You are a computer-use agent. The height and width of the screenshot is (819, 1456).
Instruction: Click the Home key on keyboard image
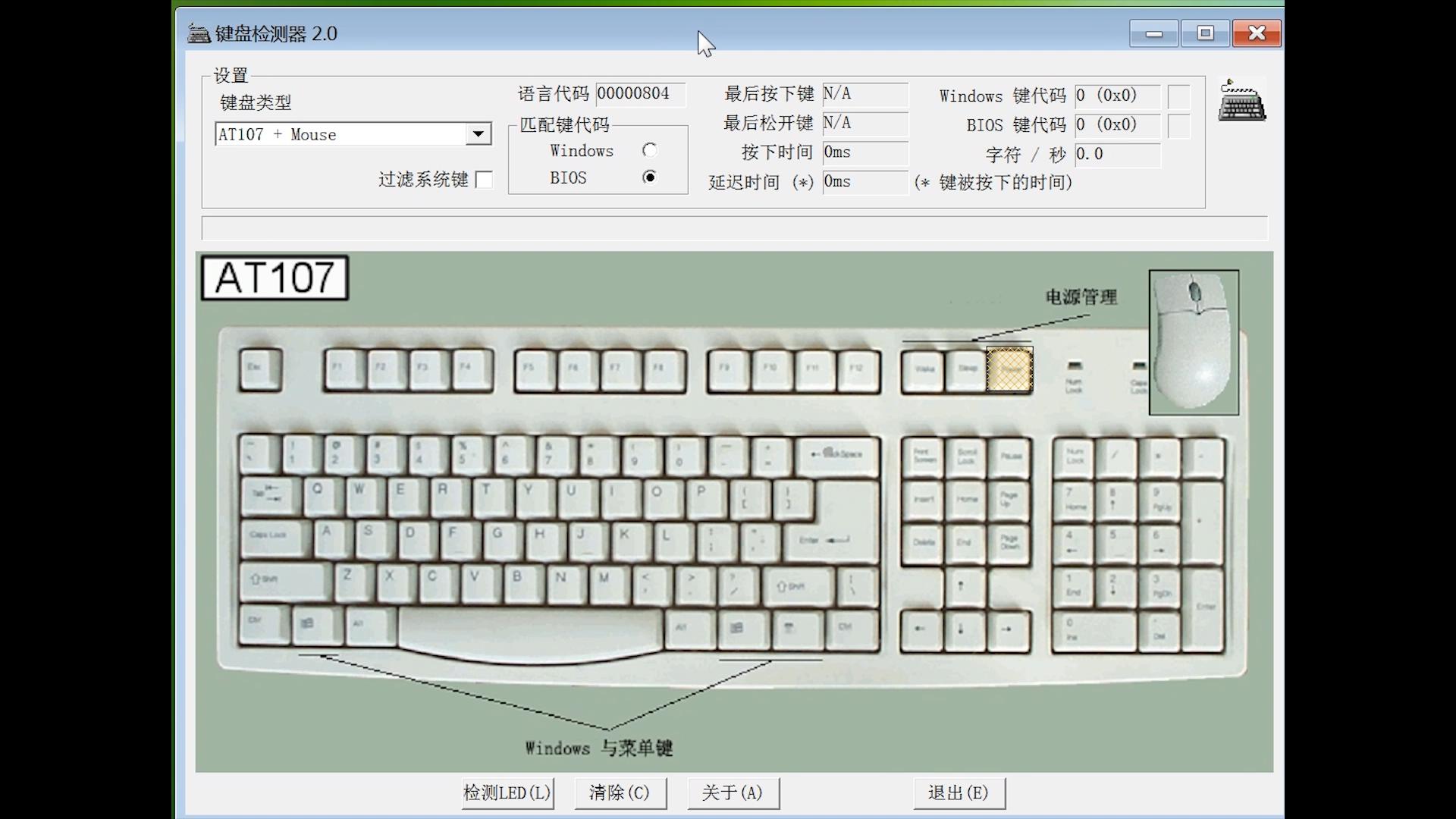pos(966,500)
